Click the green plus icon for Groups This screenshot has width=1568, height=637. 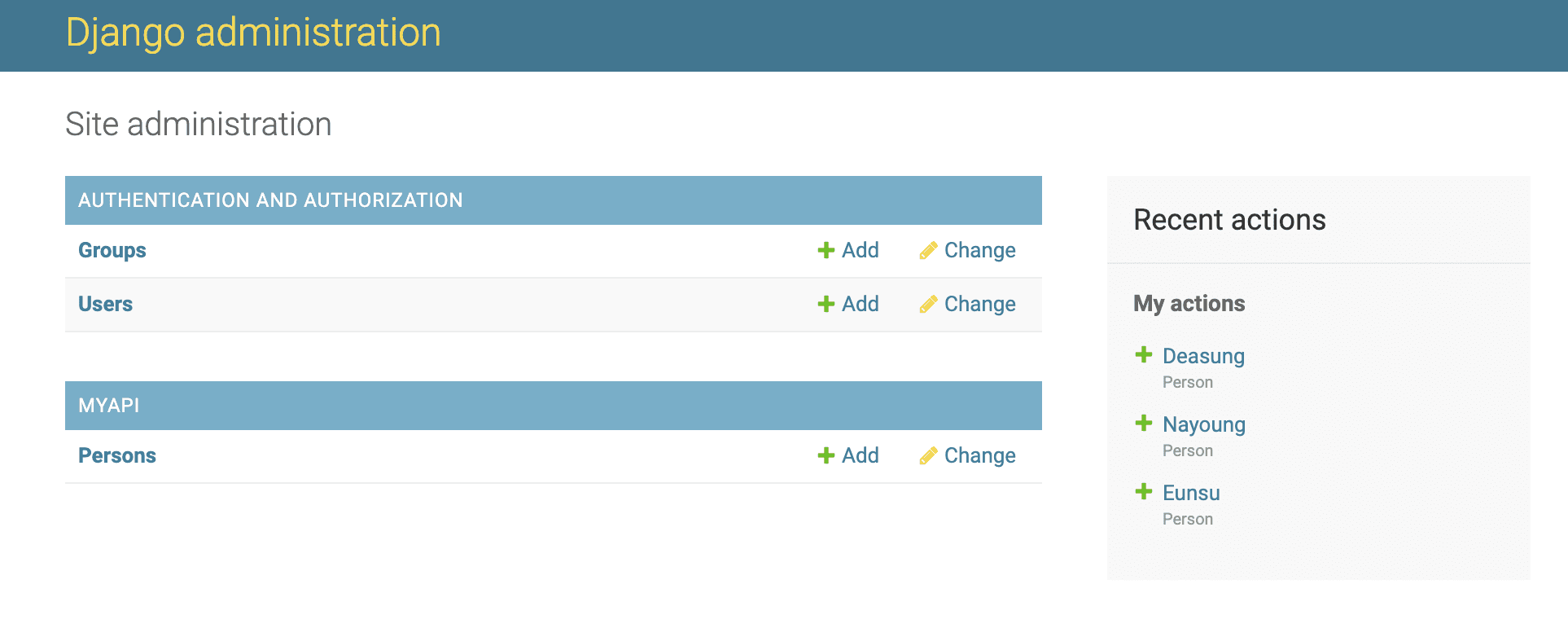pyautogui.click(x=826, y=250)
